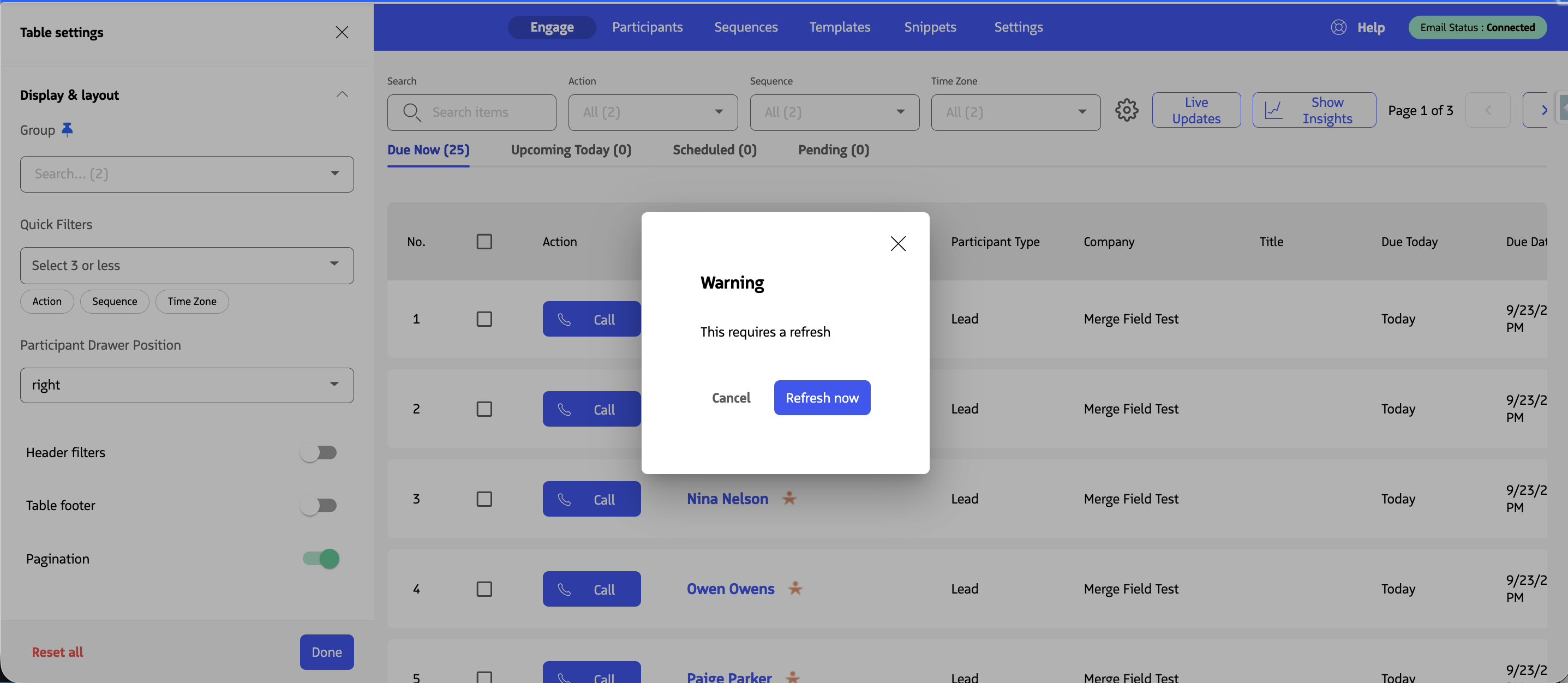Click Call button in row 2
1568x683 pixels.
click(591, 409)
